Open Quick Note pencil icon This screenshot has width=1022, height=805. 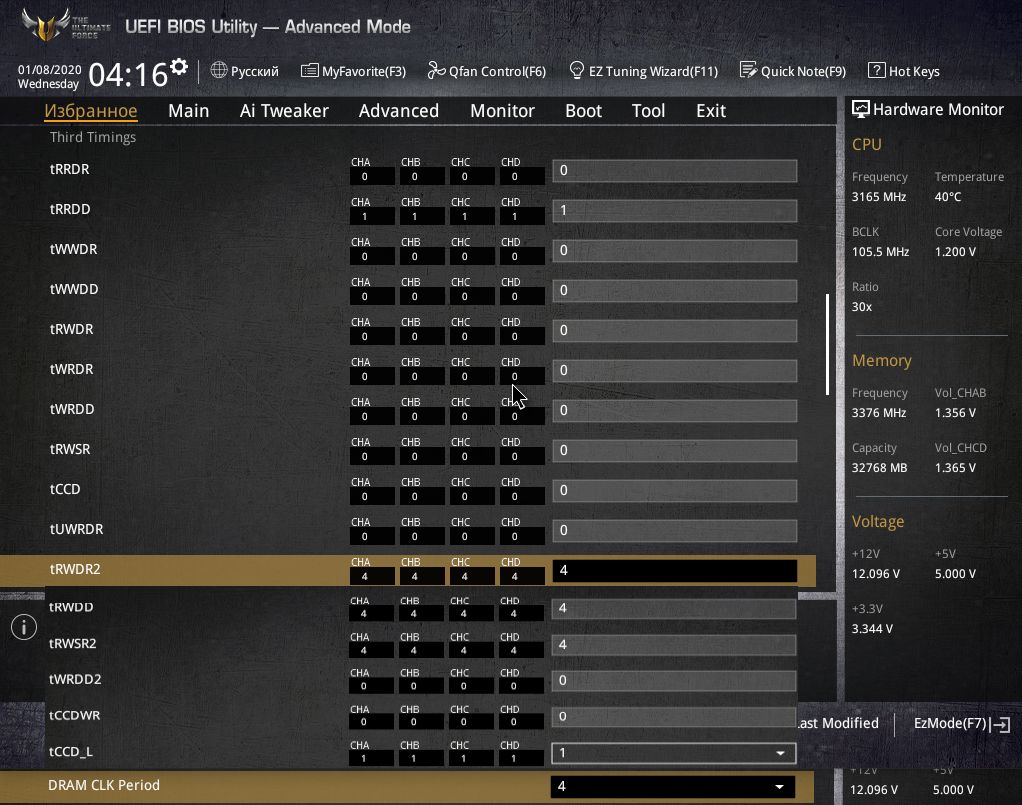point(748,70)
